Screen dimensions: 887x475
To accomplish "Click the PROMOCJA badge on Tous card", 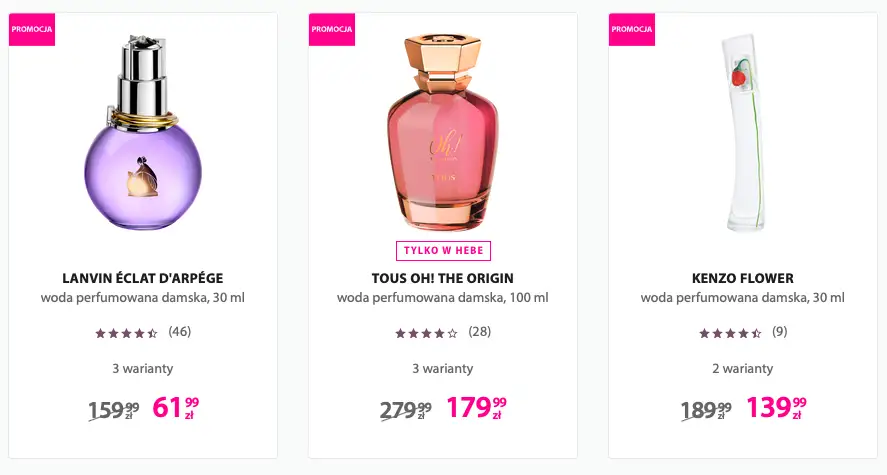I will tap(332, 29).
